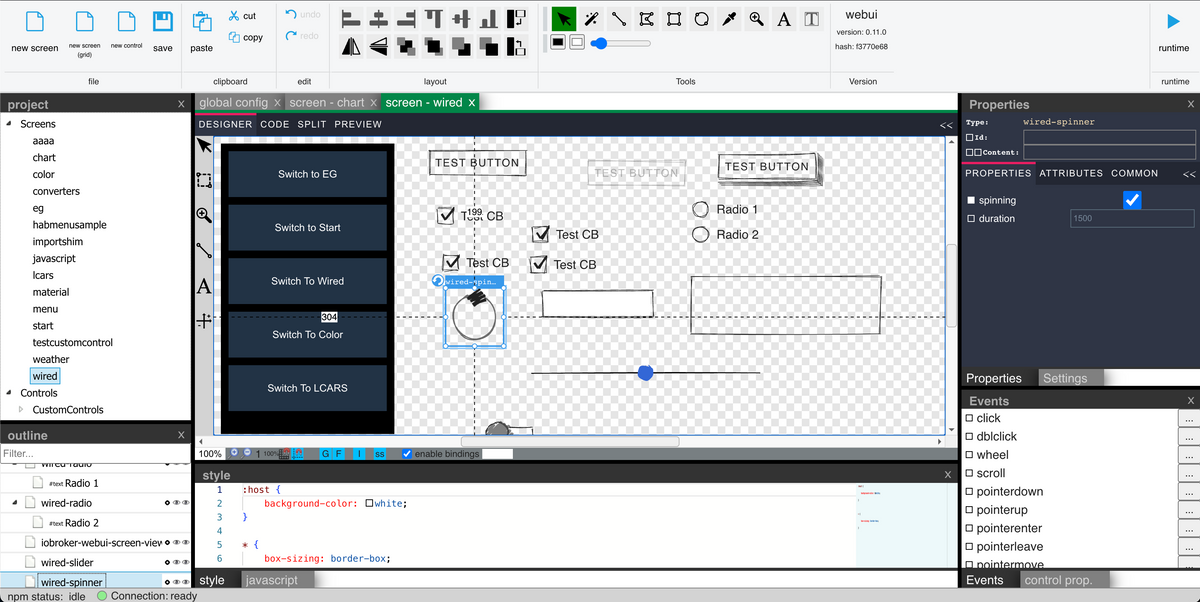Toggle enable bindings checkbox
The image size is (1200, 602).
click(x=406, y=454)
